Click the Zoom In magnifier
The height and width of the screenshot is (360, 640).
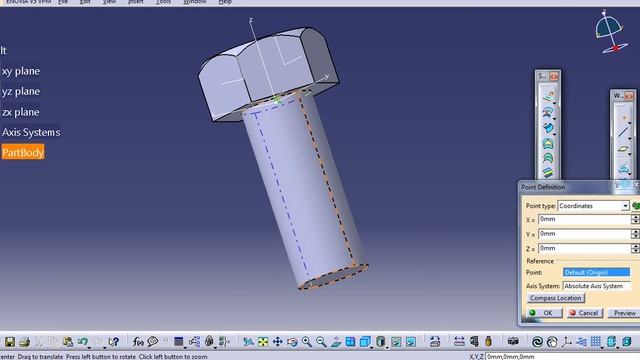point(307,342)
